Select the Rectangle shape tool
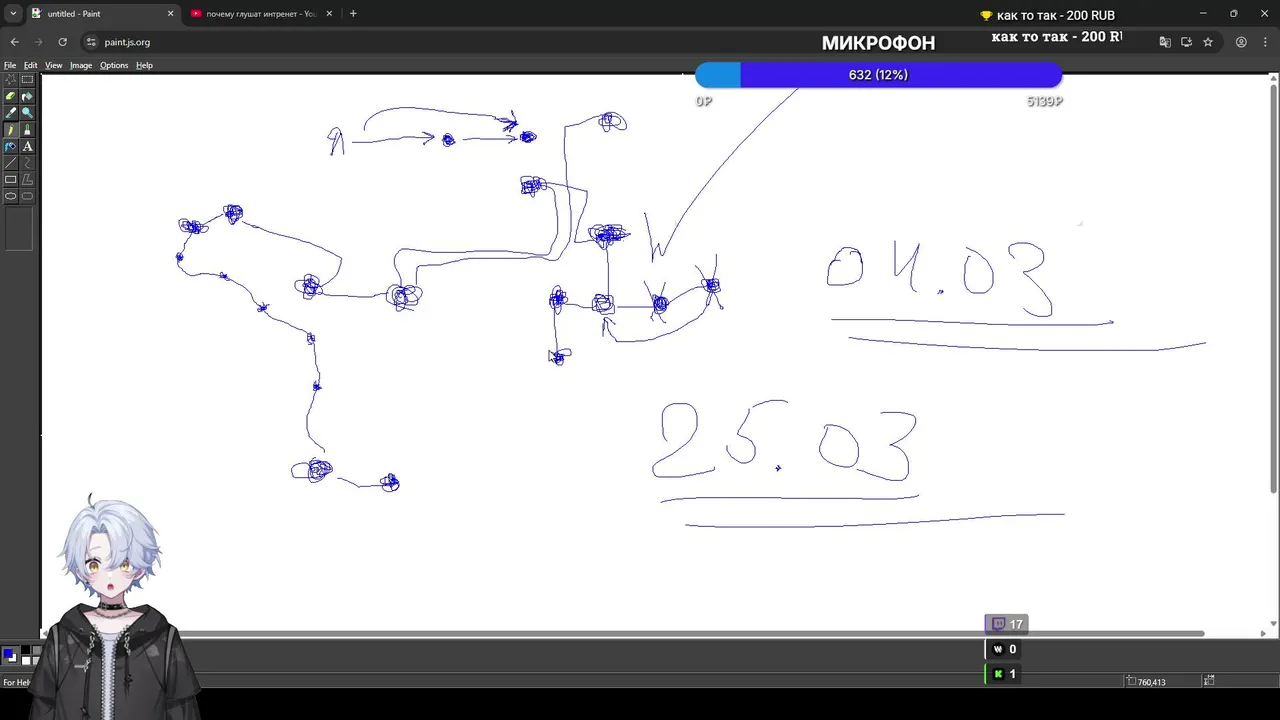This screenshot has width=1280, height=720. pos(11,179)
